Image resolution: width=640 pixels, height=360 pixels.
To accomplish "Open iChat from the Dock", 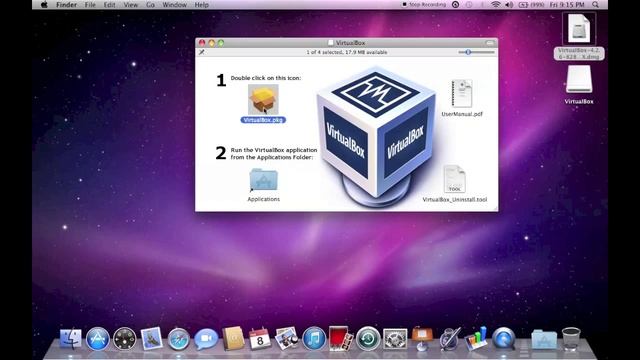I will coord(206,339).
